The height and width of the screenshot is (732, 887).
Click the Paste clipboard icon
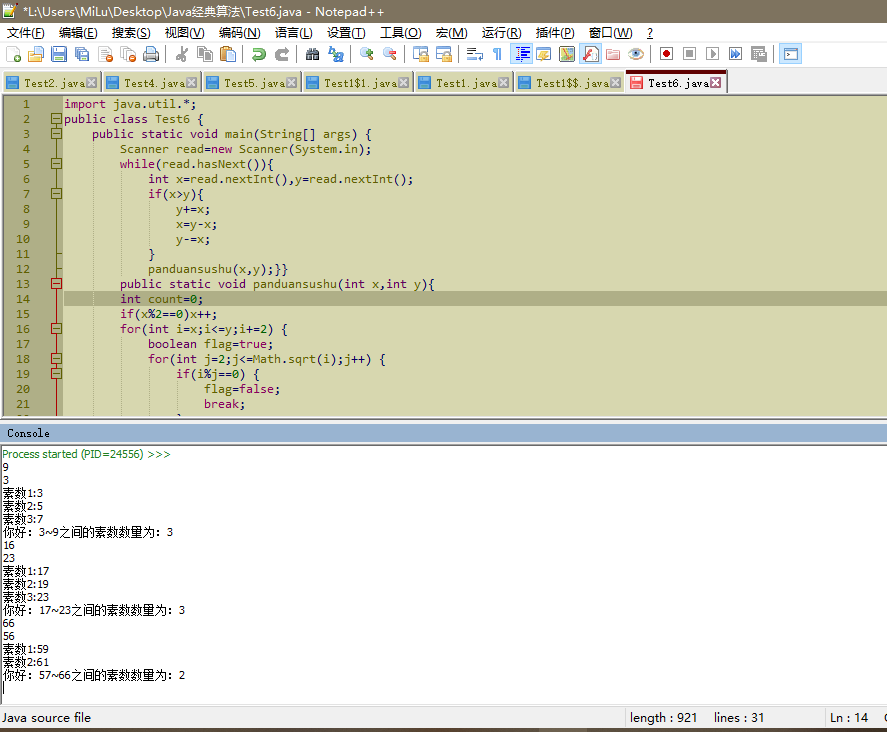click(x=228, y=54)
